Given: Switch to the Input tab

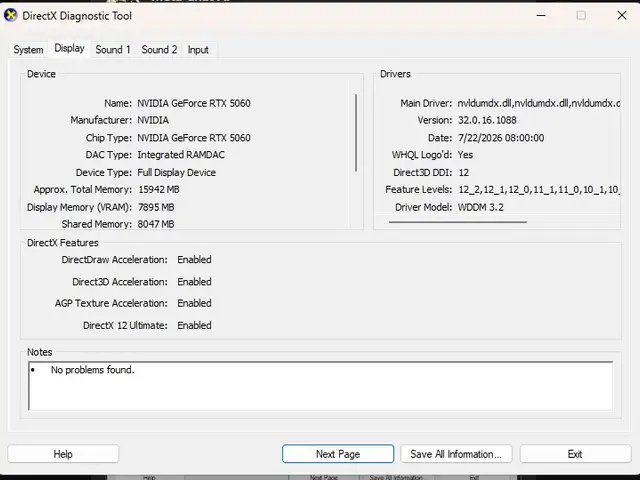Looking at the screenshot, I should (198, 50).
